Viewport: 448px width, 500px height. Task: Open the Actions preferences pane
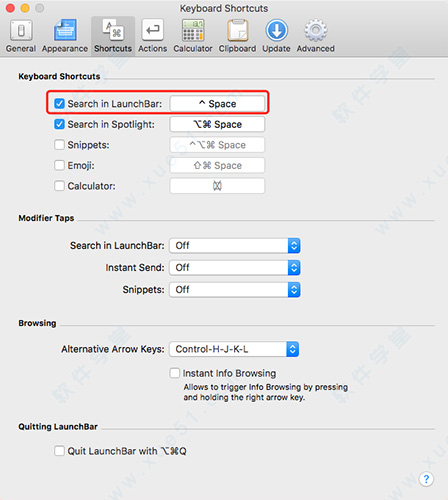[x=153, y=36]
